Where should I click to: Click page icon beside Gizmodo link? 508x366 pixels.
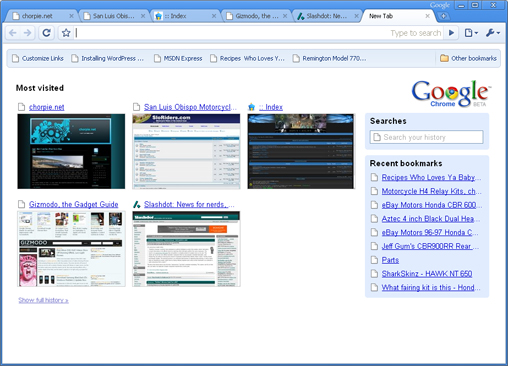point(22,204)
